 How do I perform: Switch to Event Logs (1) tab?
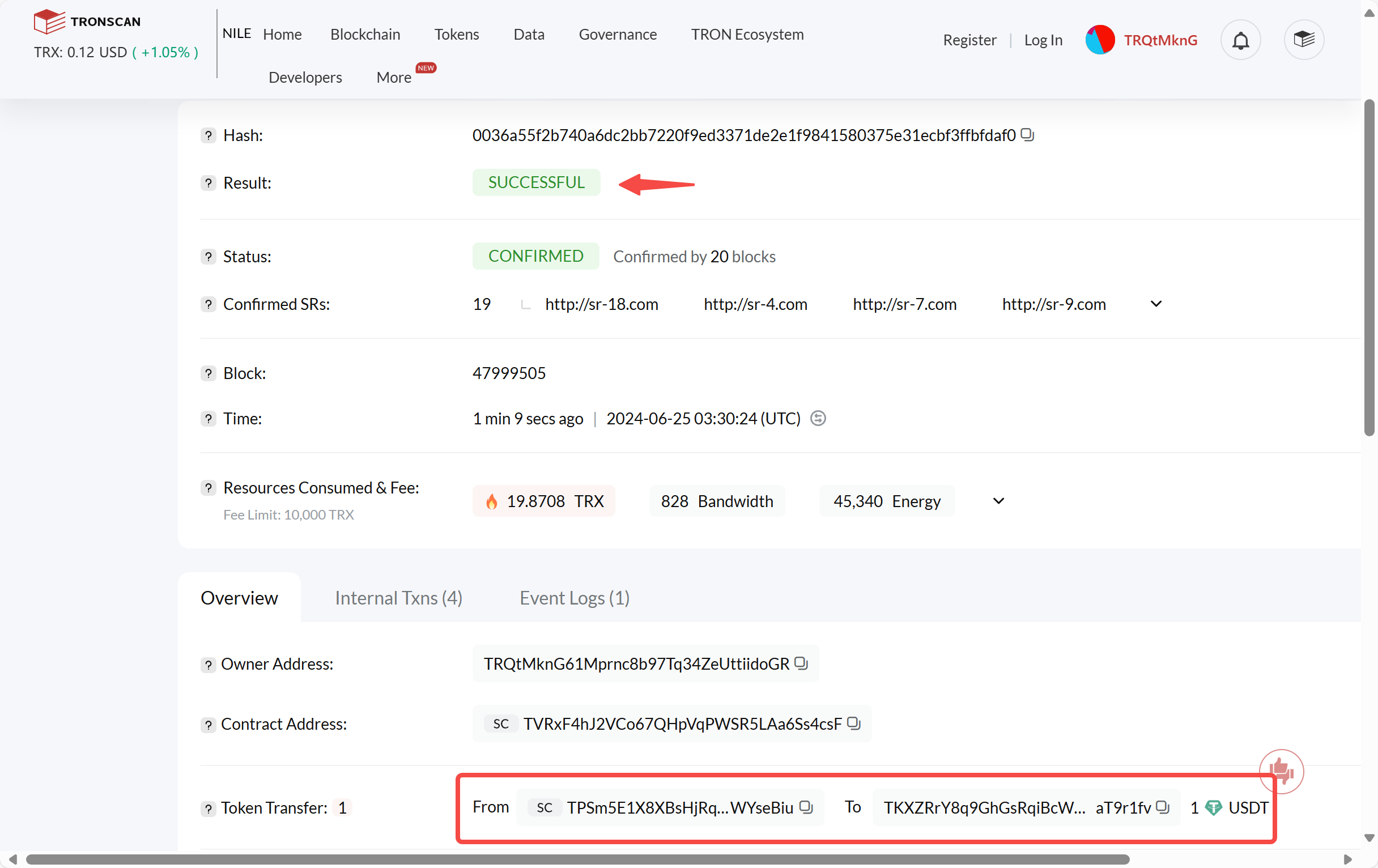click(x=574, y=598)
